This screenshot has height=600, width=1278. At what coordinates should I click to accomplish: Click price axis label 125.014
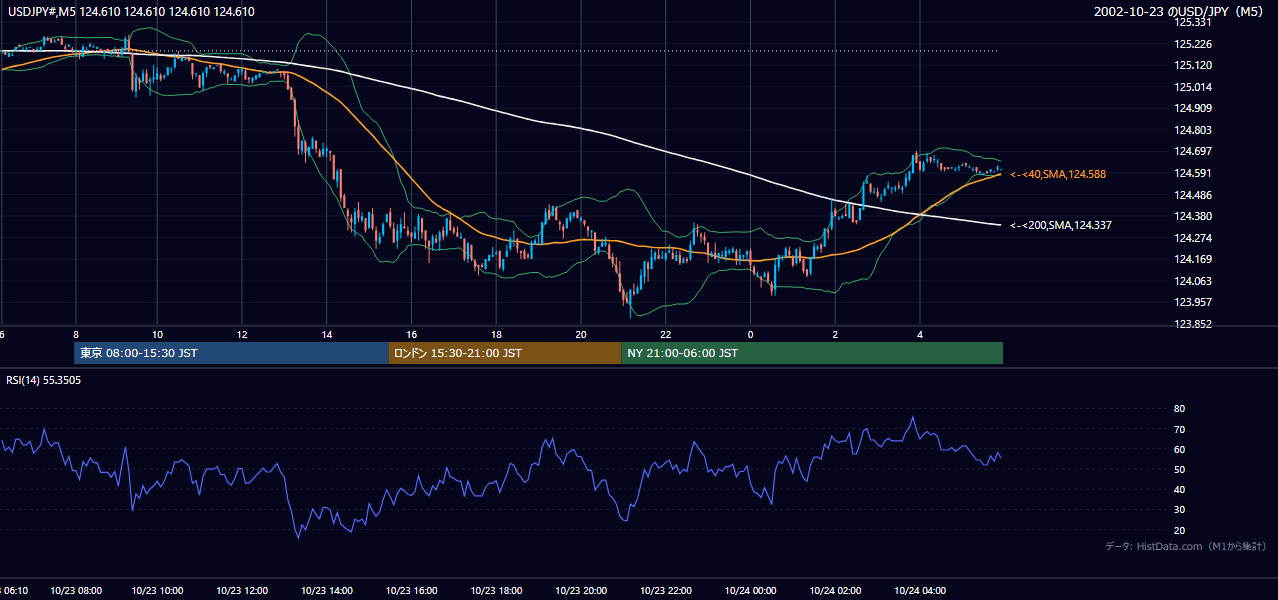[1193, 87]
